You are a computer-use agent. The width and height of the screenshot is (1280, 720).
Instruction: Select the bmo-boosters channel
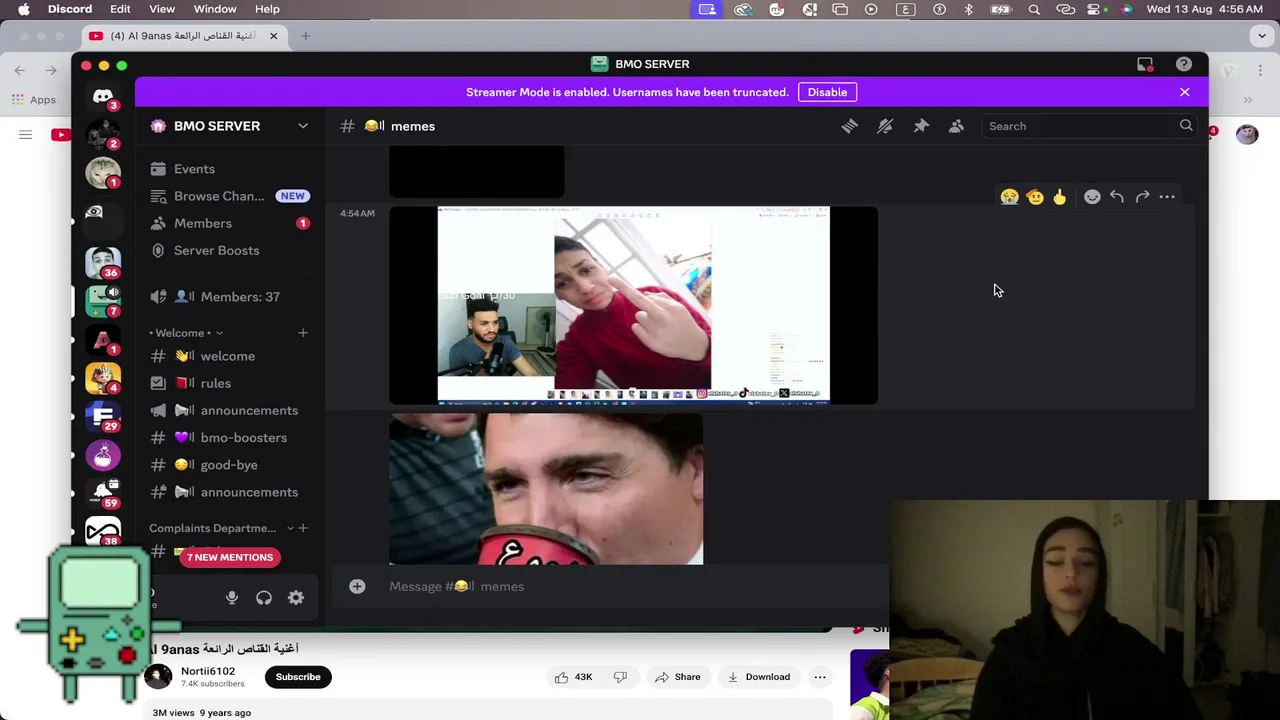tap(229, 438)
